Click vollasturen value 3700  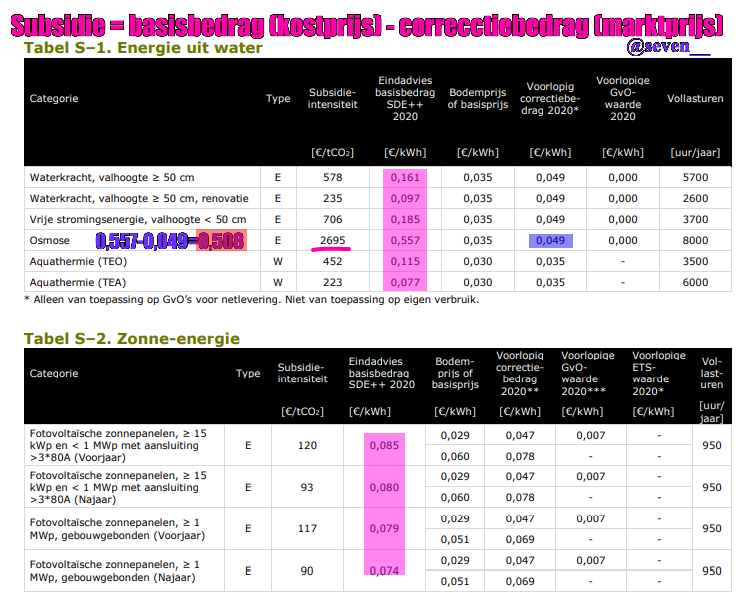695,219
